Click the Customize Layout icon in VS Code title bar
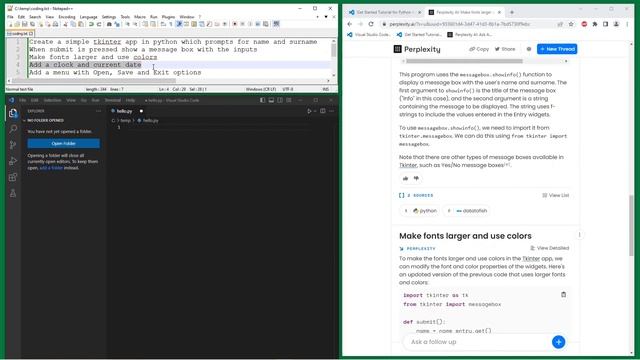The width and height of the screenshot is (640, 360). coord(289,100)
